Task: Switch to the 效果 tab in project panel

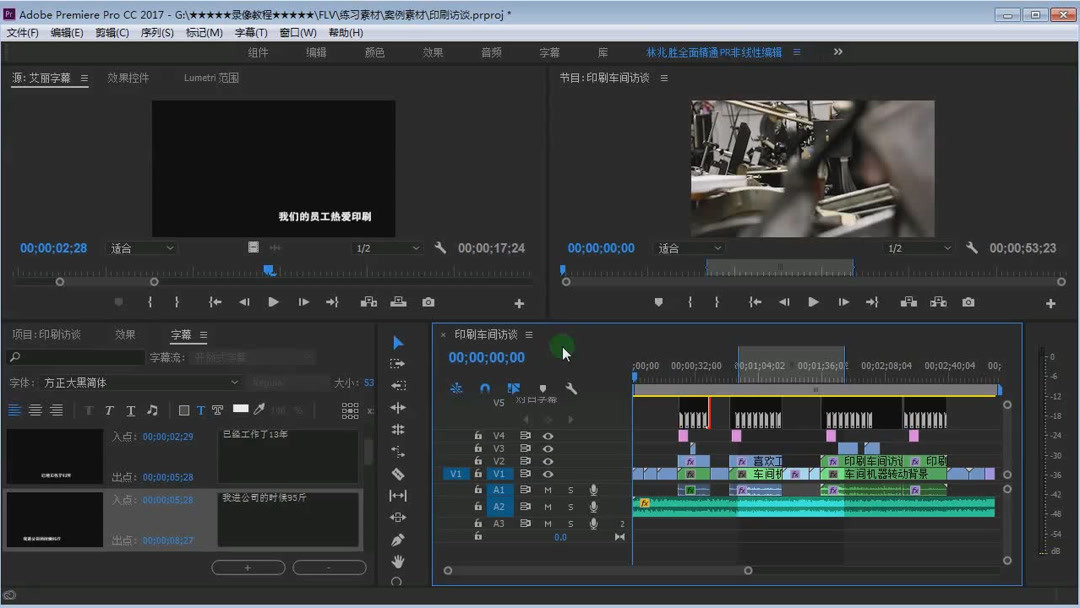Action: (125, 335)
